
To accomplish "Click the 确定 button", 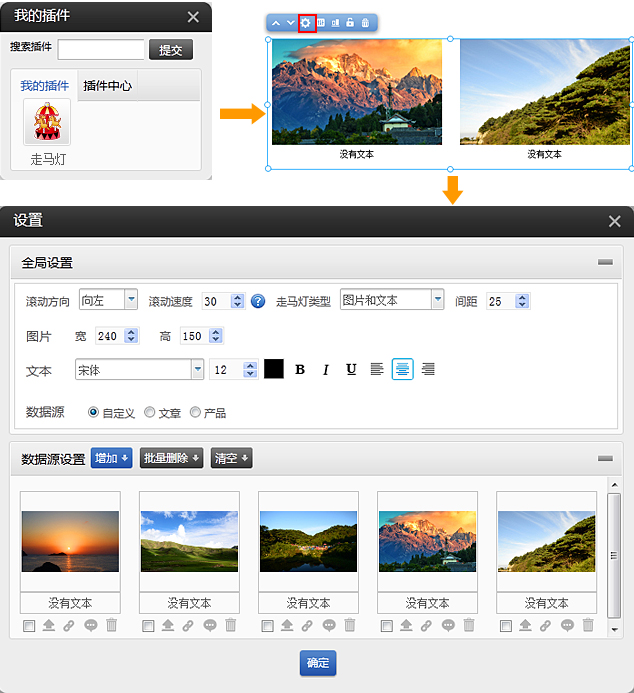I will coord(317,662).
